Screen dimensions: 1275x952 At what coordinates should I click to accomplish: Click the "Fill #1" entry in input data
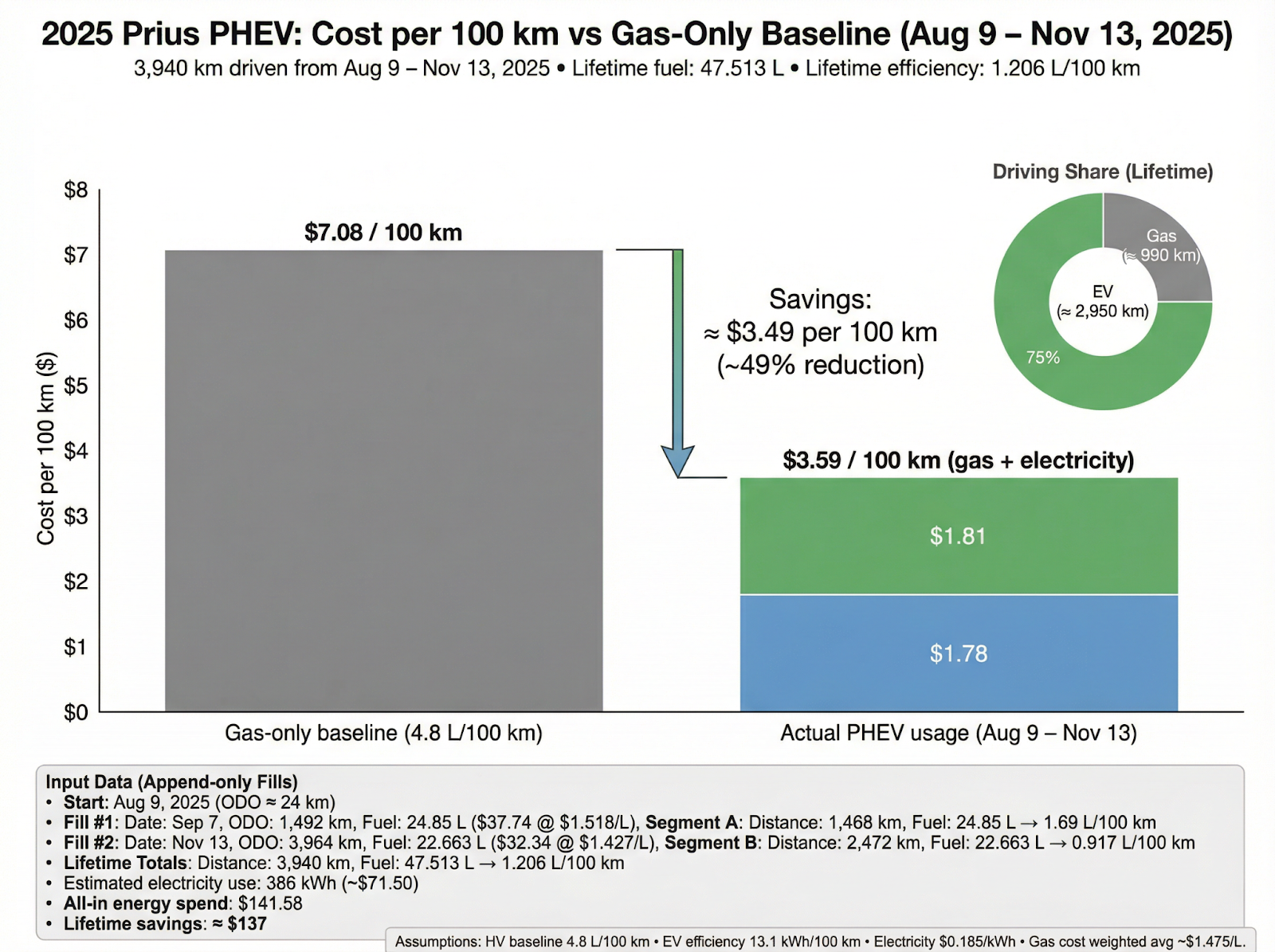point(89,823)
